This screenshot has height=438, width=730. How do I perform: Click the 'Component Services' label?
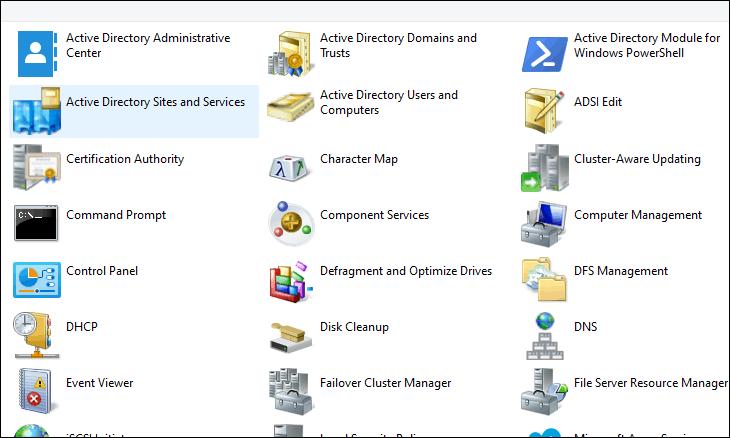[x=374, y=215]
